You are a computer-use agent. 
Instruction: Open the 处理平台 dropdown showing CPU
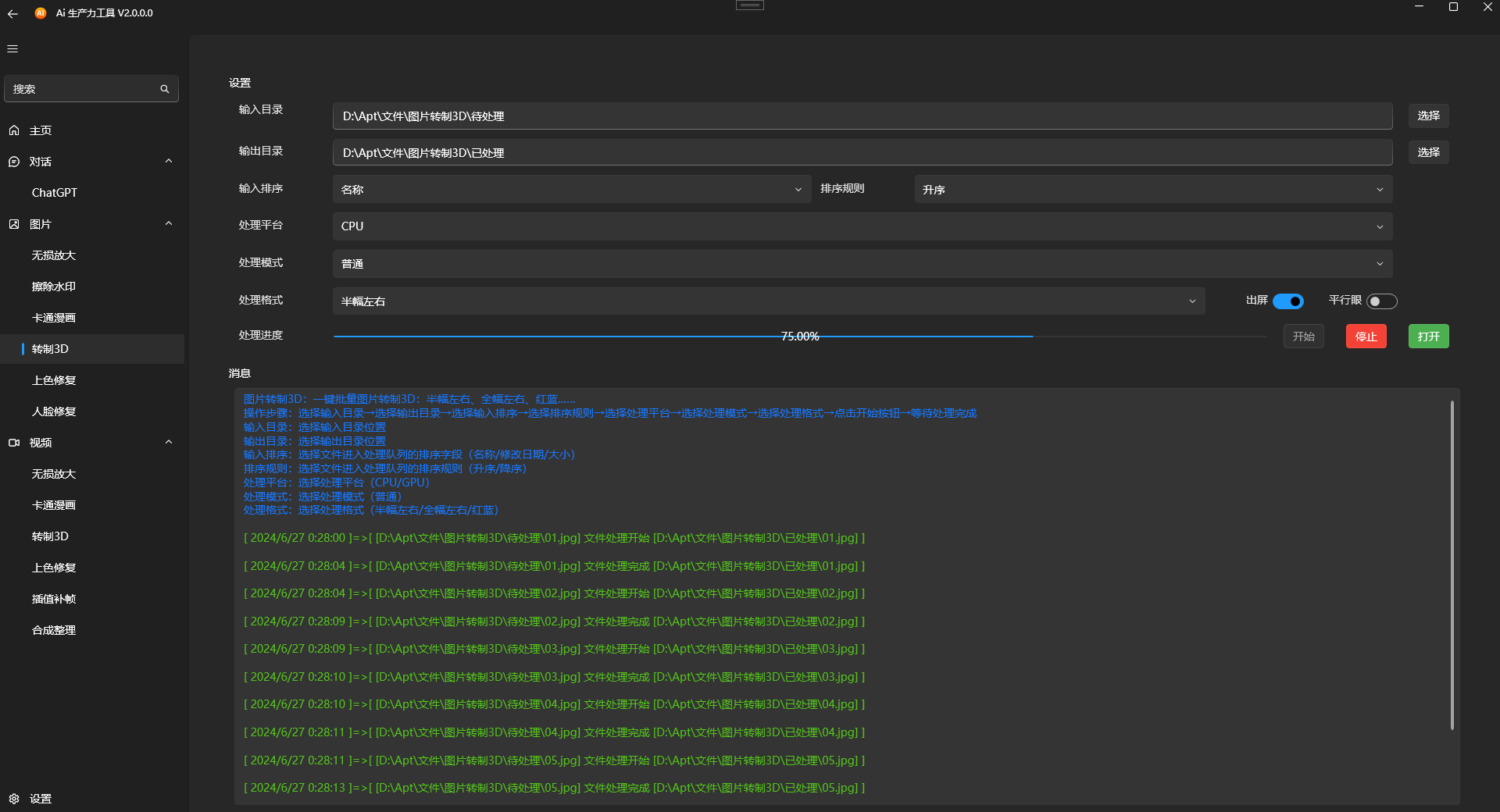tap(862, 226)
